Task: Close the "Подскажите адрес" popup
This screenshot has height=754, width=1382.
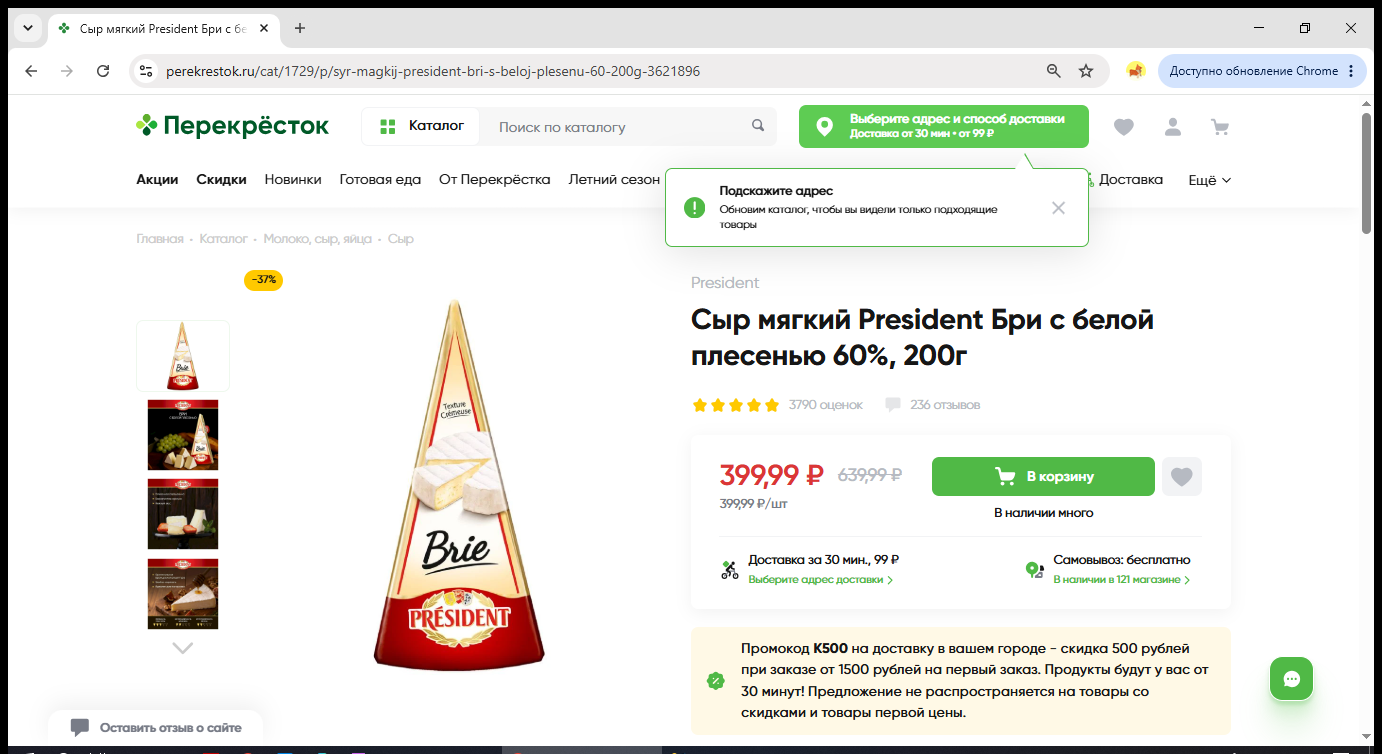Action: click(1058, 208)
